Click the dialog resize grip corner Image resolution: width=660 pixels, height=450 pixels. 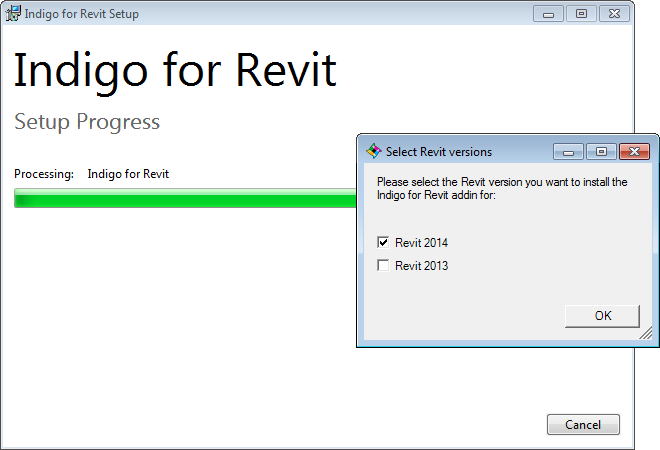(x=646, y=333)
